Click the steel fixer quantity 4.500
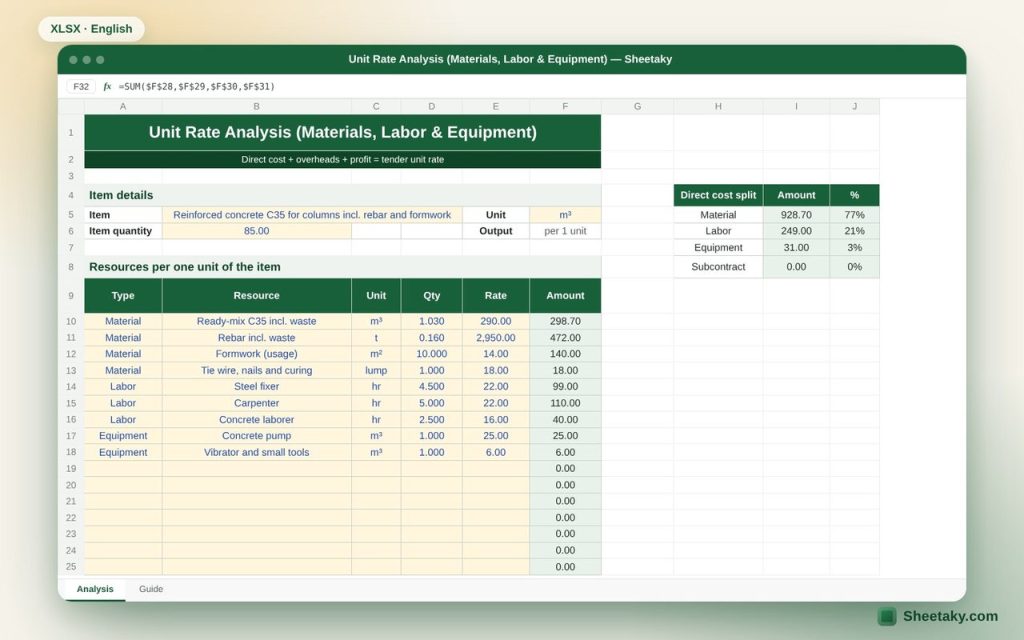Screen dimensions: 1024x640 [x=431, y=387]
